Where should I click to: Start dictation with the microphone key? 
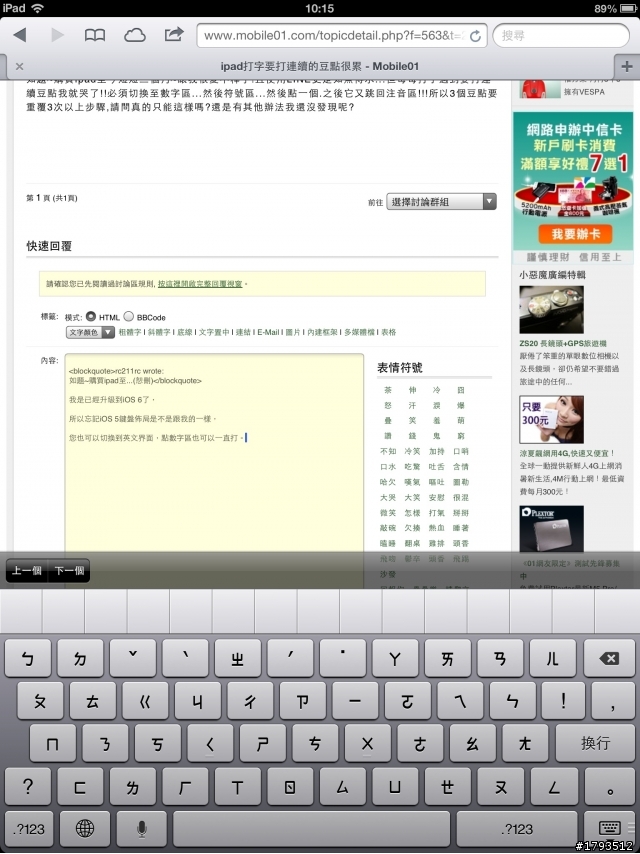[x=141, y=828]
